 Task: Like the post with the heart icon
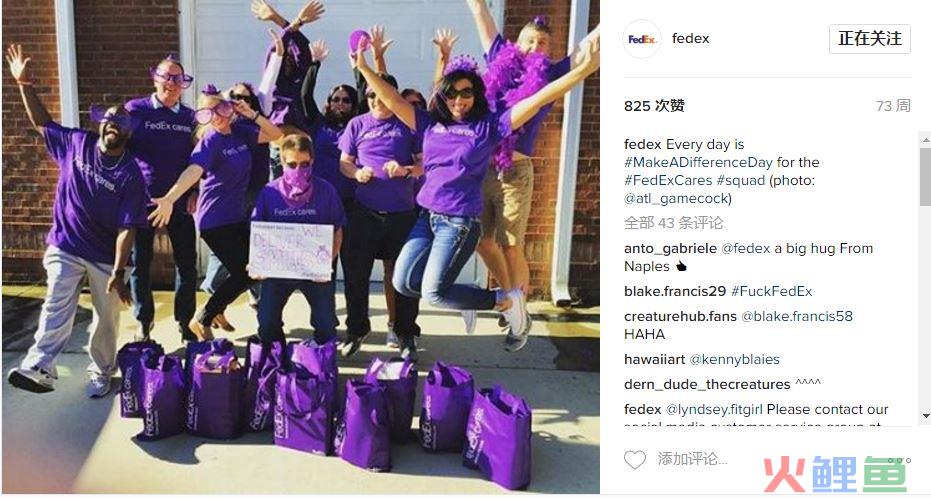pos(635,459)
